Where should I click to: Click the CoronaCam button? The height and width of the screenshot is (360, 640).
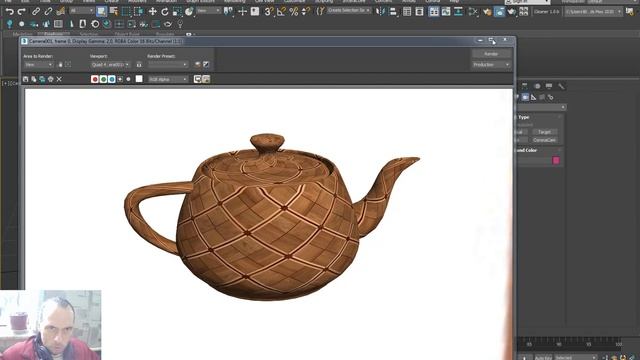[x=544, y=140]
